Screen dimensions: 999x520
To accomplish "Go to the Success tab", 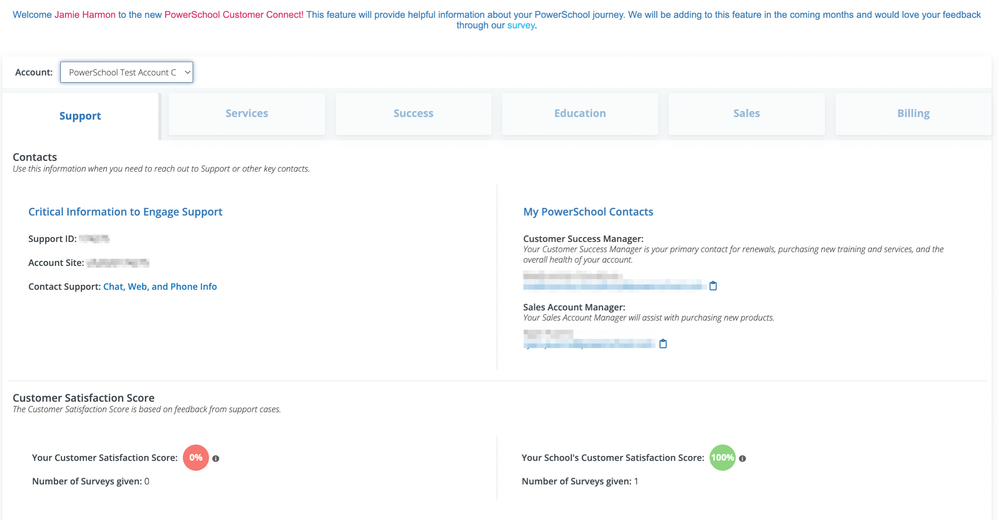I will tap(413, 114).
